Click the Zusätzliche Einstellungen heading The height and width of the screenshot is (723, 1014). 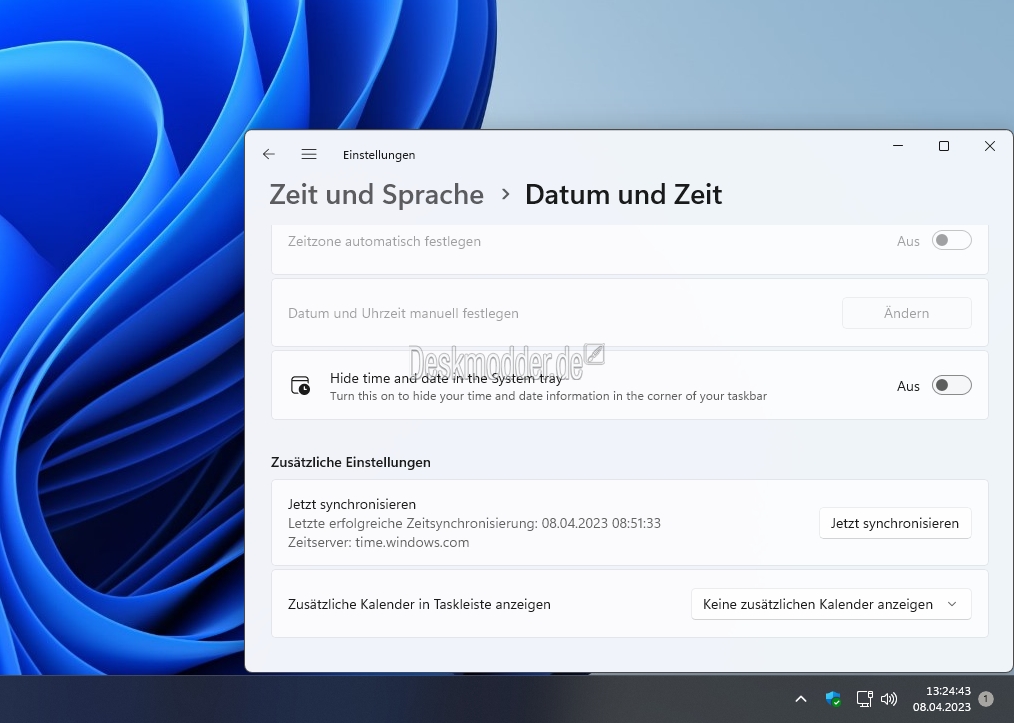[351, 462]
